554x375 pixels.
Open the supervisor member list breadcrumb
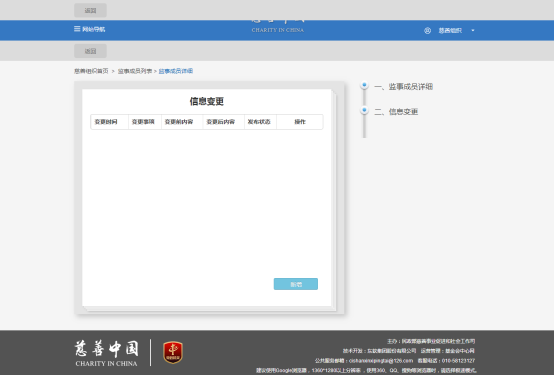135,71
